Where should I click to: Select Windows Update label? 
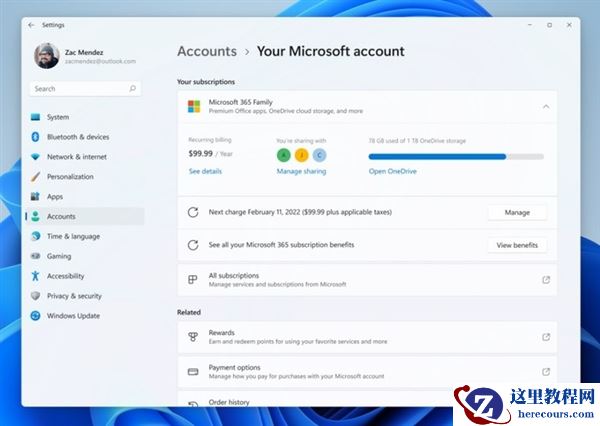[x=73, y=316]
